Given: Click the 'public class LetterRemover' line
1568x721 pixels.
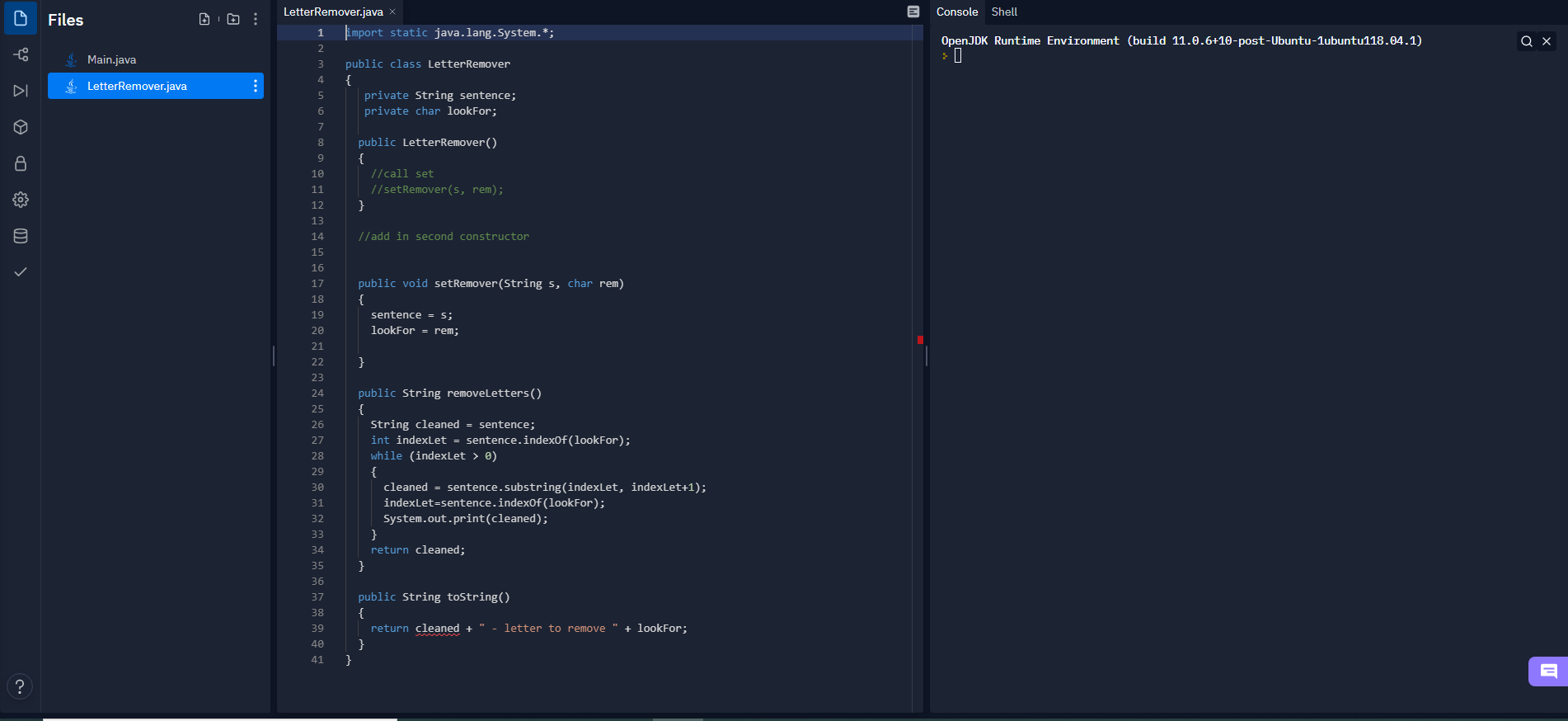Looking at the screenshot, I should 428,64.
